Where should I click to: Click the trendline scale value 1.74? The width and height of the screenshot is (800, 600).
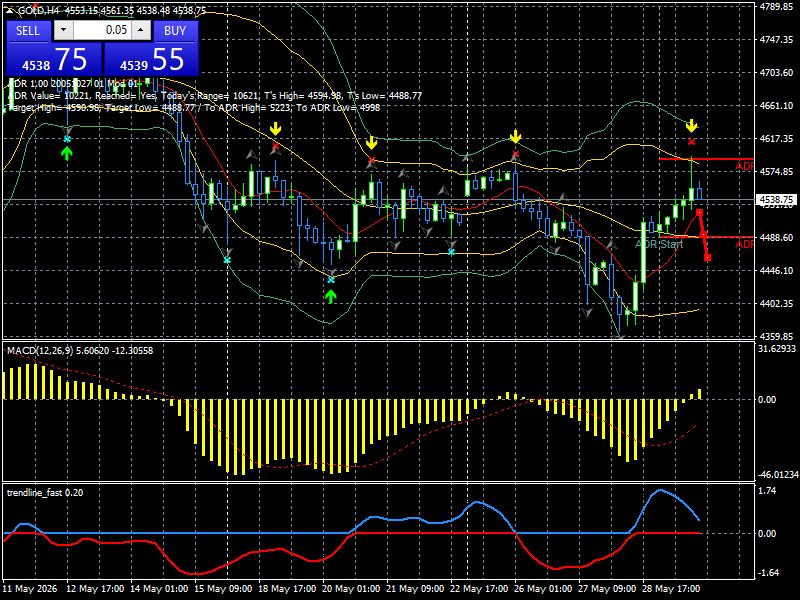[x=767, y=490]
